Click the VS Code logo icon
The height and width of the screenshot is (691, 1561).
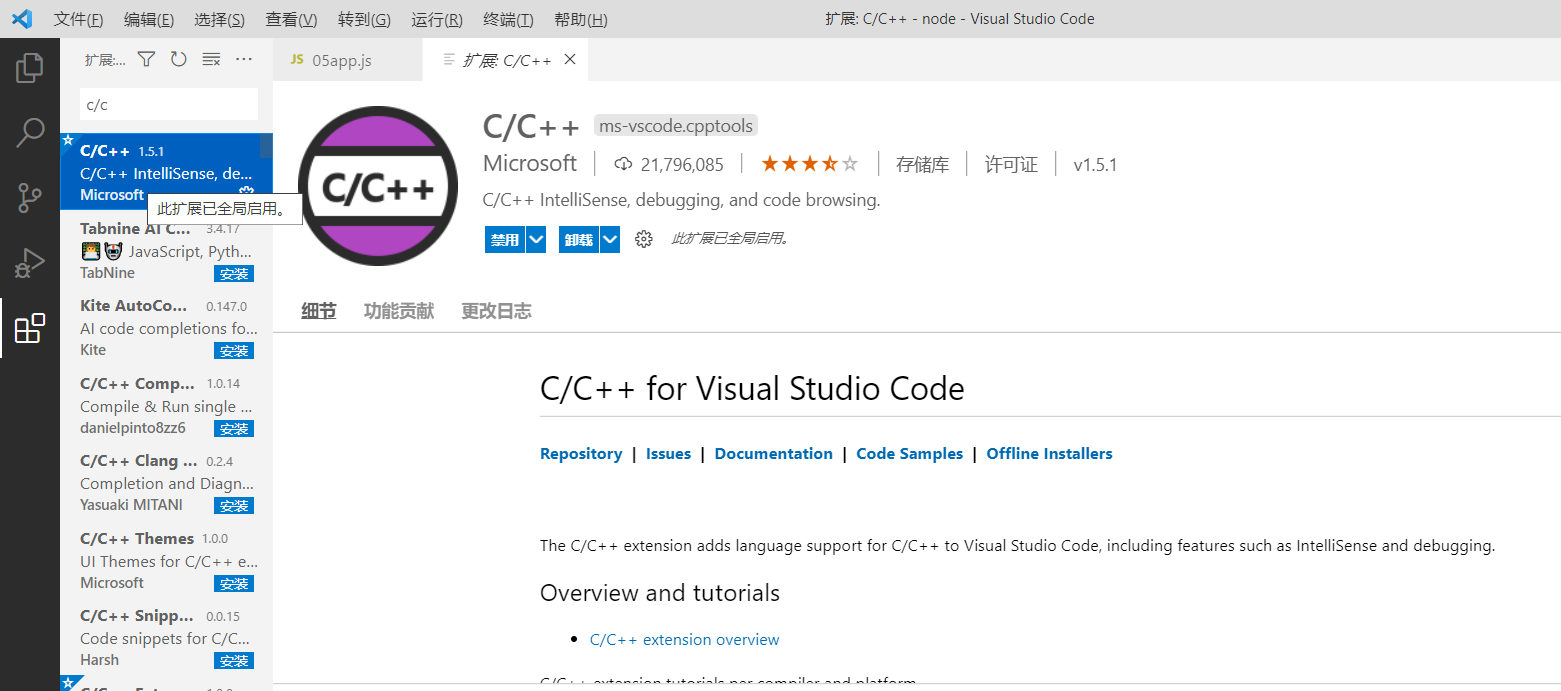21,19
